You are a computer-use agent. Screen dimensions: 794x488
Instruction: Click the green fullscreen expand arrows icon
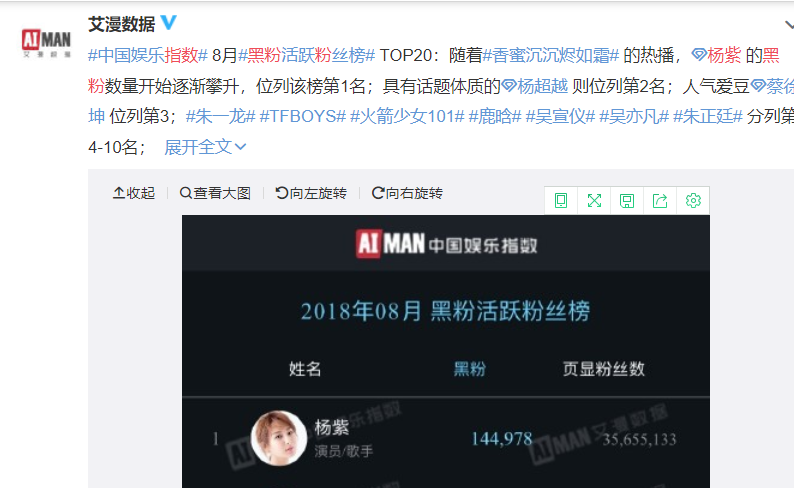click(x=594, y=201)
